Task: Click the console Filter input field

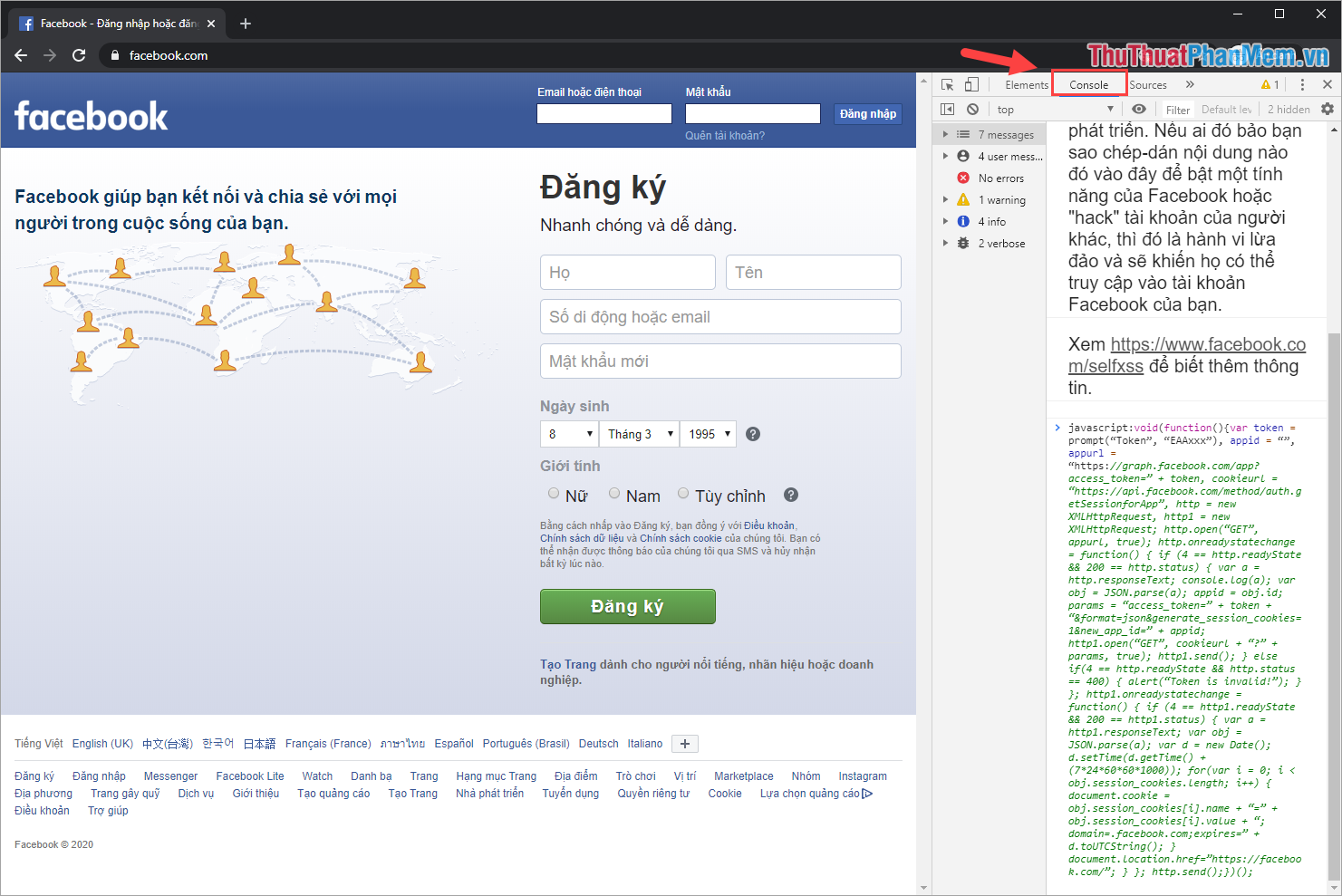Action: 1178,108
